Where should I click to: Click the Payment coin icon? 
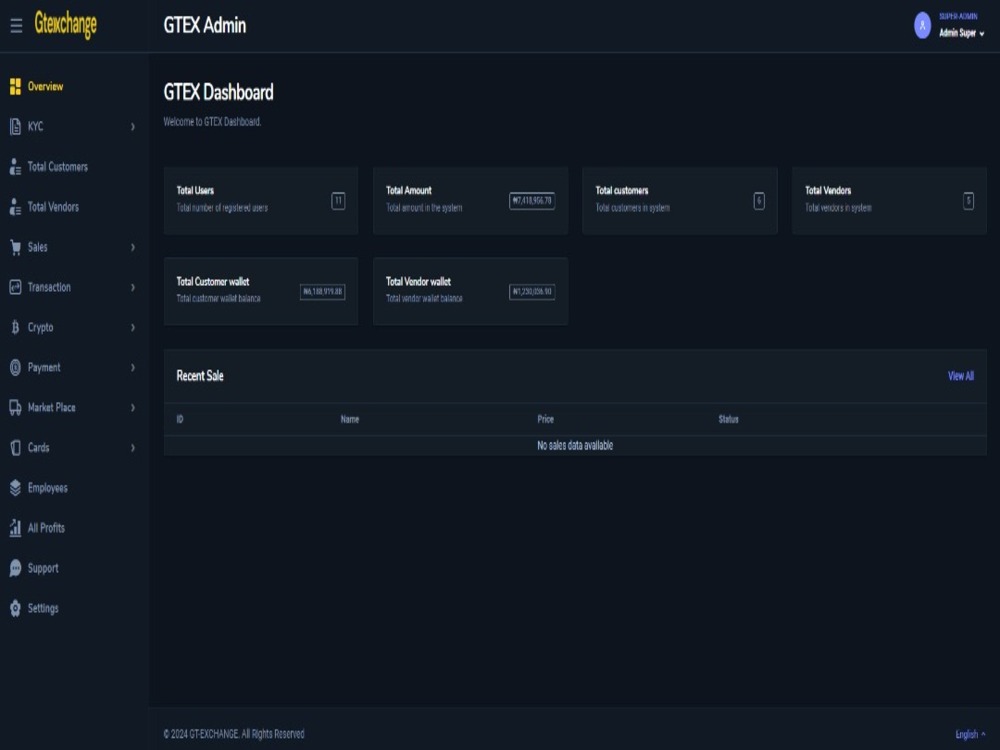[x=15, y=367]
